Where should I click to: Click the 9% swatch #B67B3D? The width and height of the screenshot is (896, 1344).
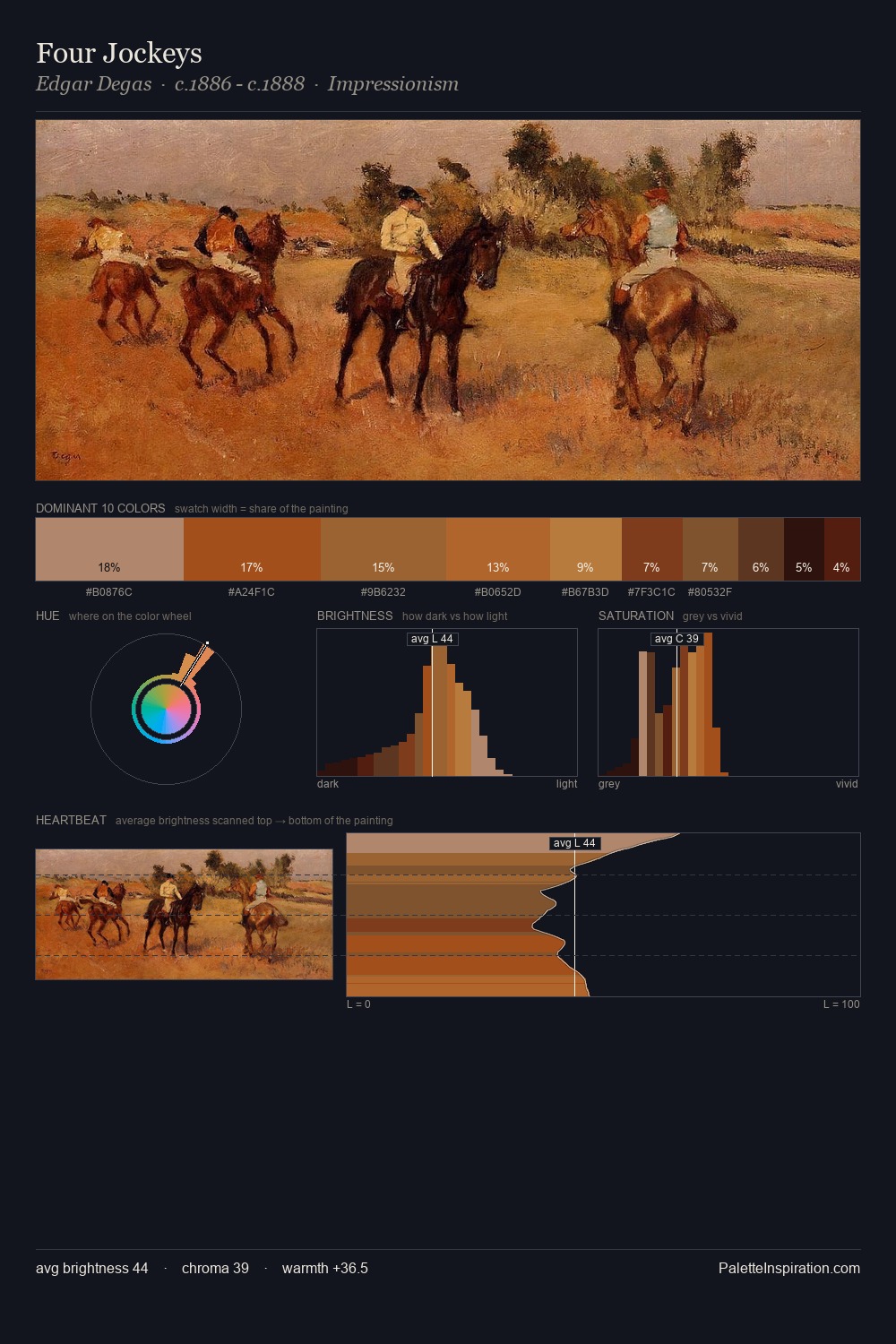tap(585, 549)
